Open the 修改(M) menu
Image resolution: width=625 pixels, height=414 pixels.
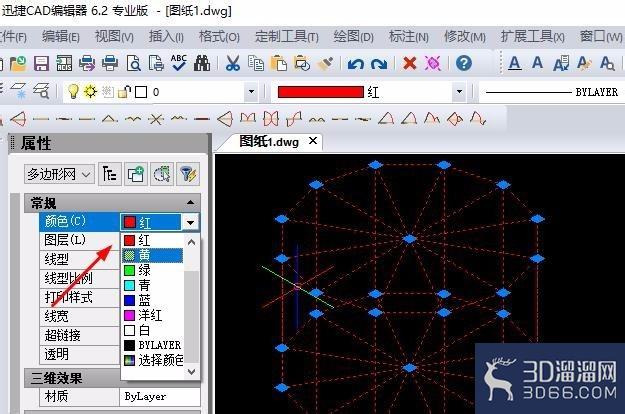point(465,37)
